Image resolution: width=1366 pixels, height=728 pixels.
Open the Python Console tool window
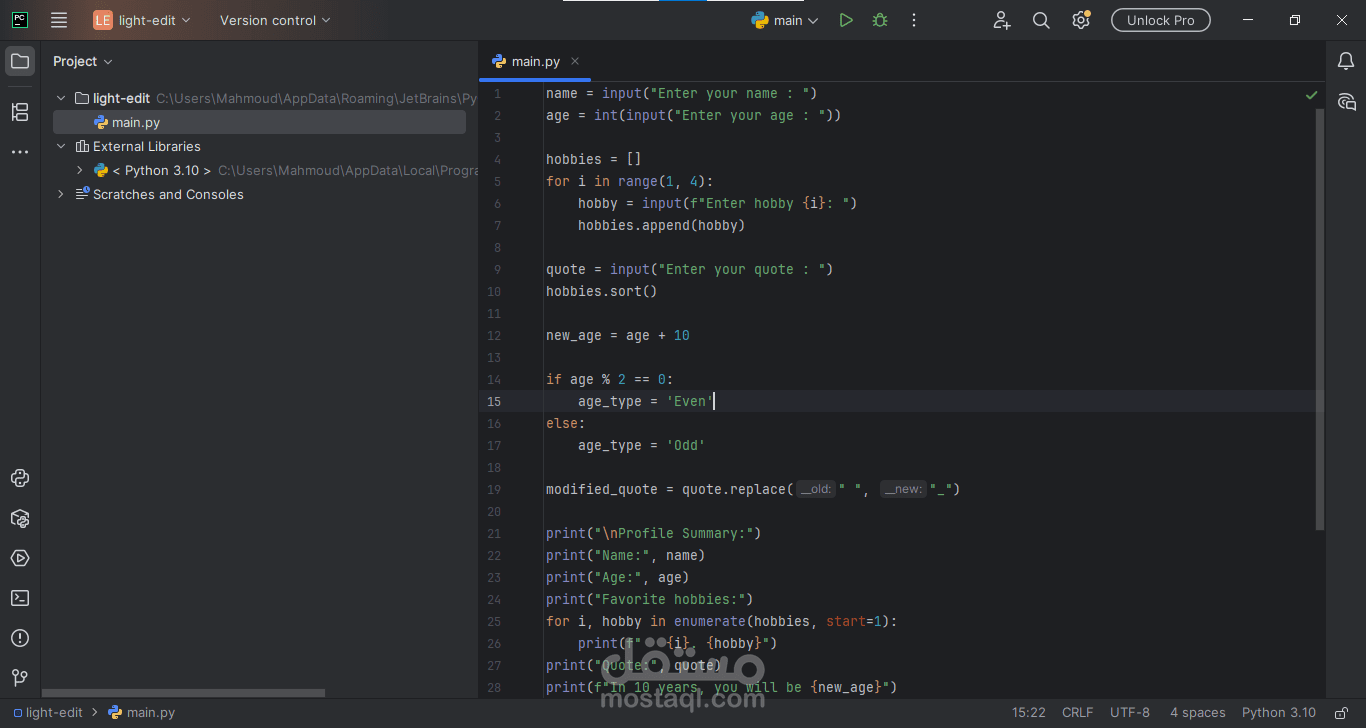[20, 478]
